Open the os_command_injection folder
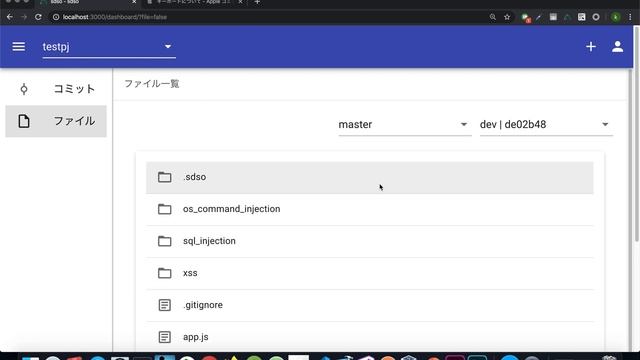640x360 pixels. [x=369, y=209]
